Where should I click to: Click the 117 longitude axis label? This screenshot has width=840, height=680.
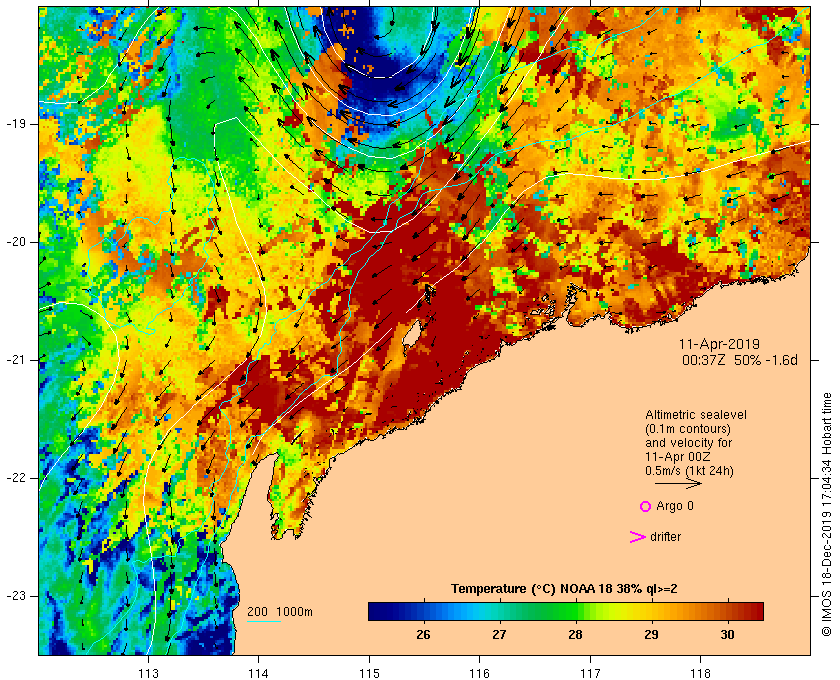click(x=590, y=672)
